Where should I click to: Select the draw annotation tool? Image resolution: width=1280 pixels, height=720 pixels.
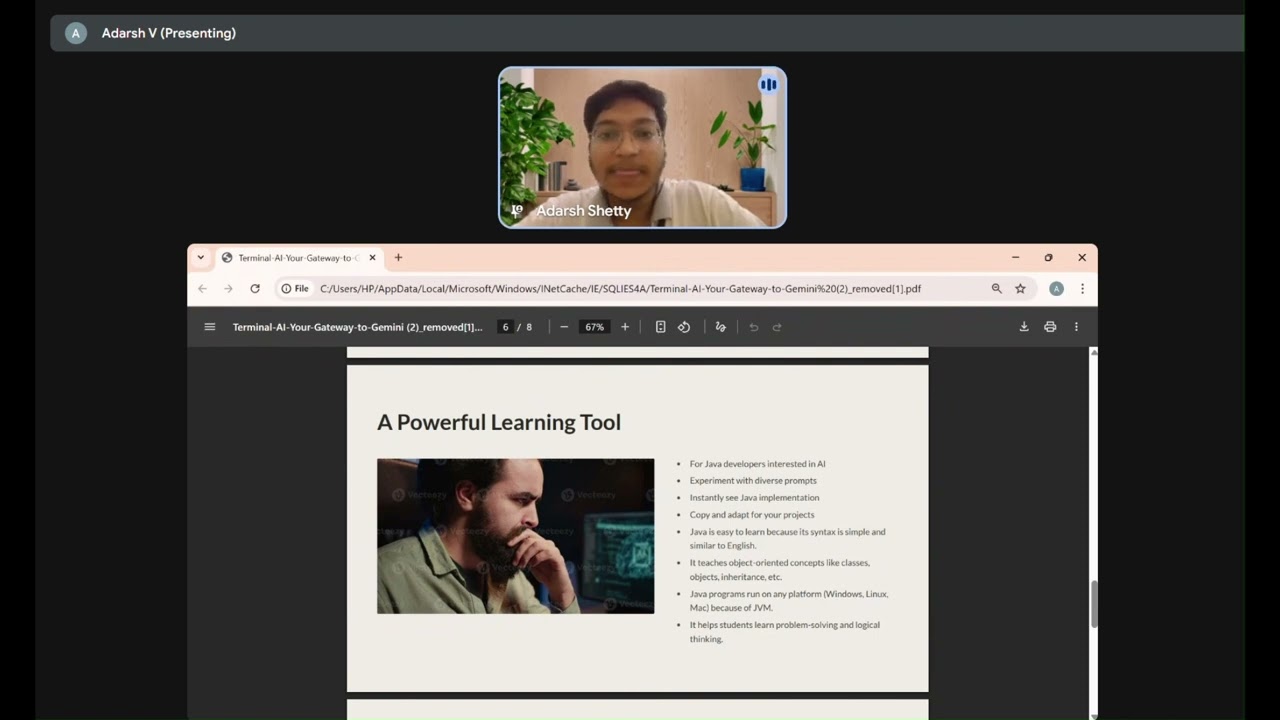tap(720, 327)
